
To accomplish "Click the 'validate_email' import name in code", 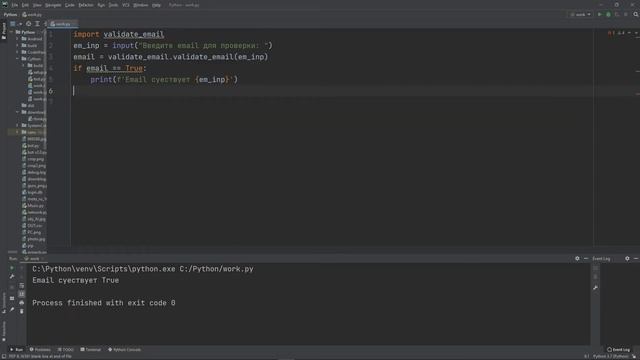I will click(x=133, y=34).
